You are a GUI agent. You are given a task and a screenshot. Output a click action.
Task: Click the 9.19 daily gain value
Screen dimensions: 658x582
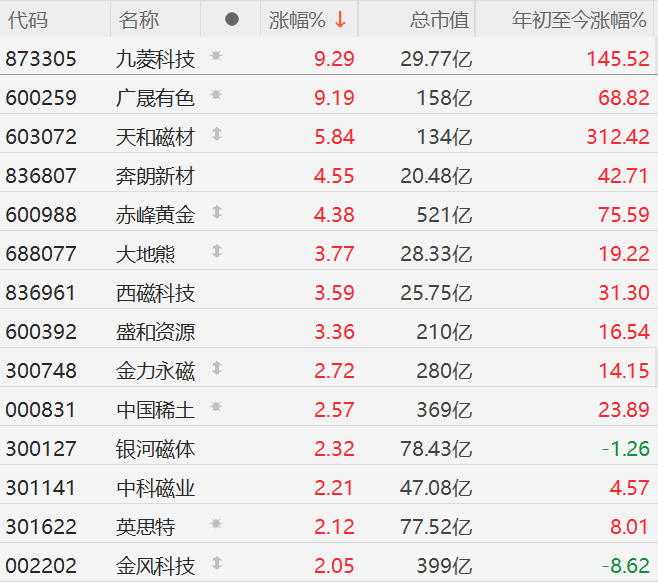334,98
